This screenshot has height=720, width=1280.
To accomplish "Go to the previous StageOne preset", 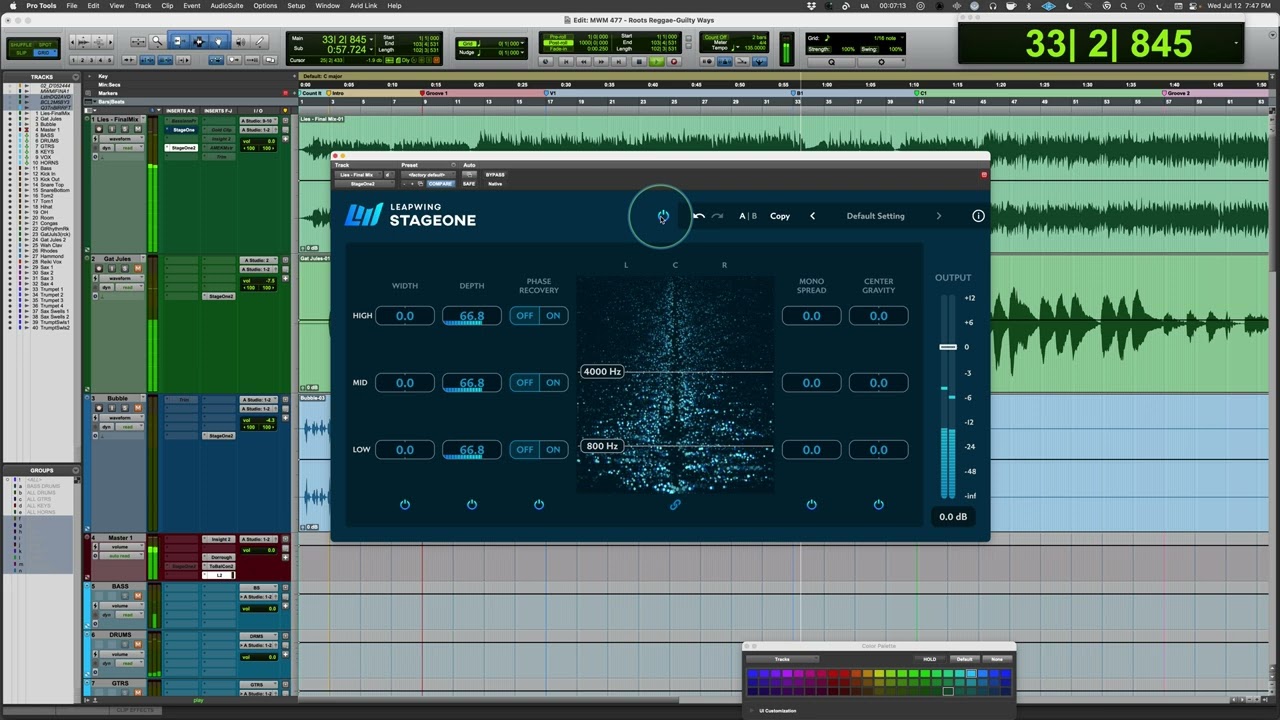I will tap(812, 216).
